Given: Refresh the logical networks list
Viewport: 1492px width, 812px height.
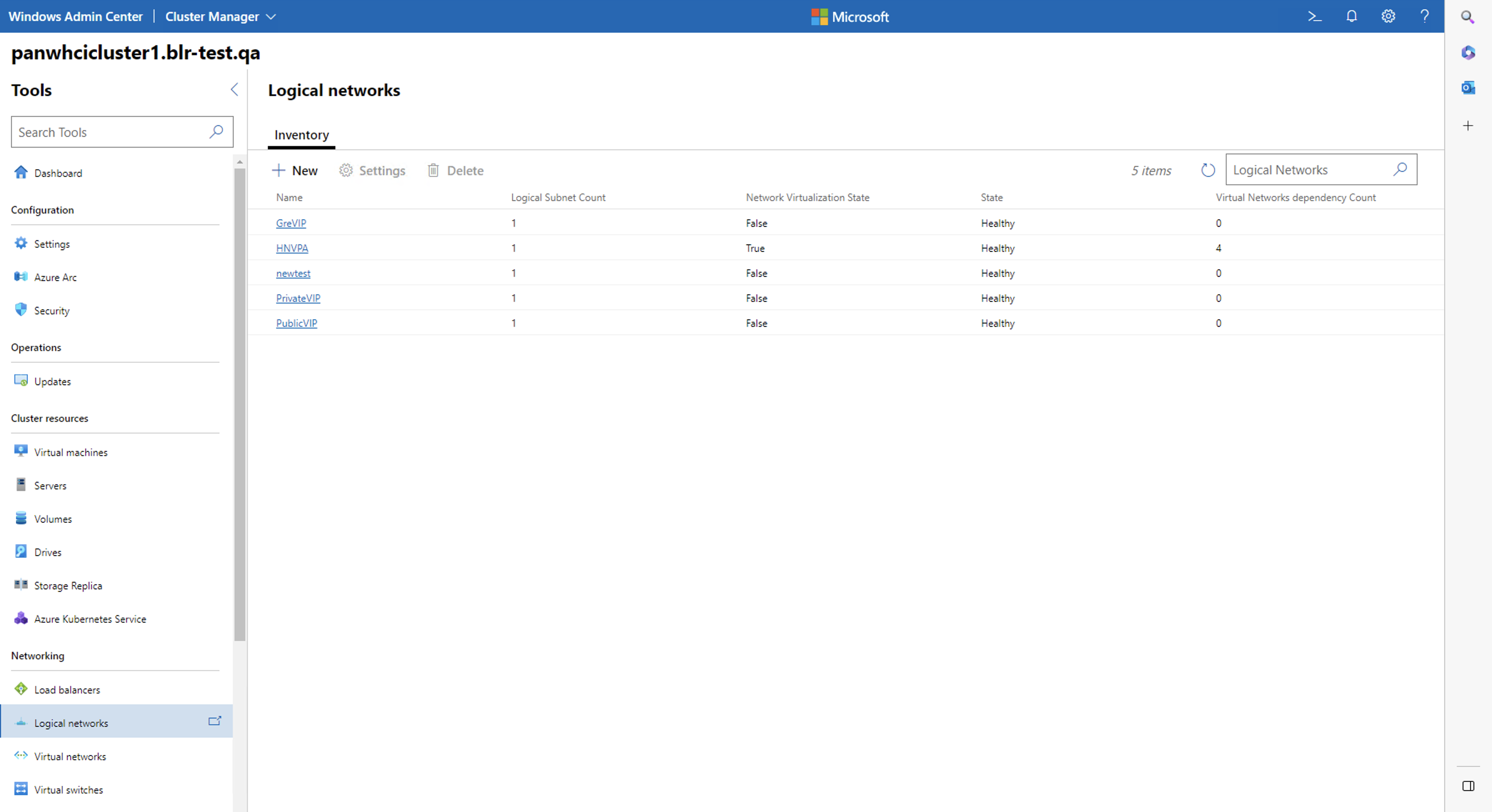Looking at the screenshot, I should (1208, 170).
